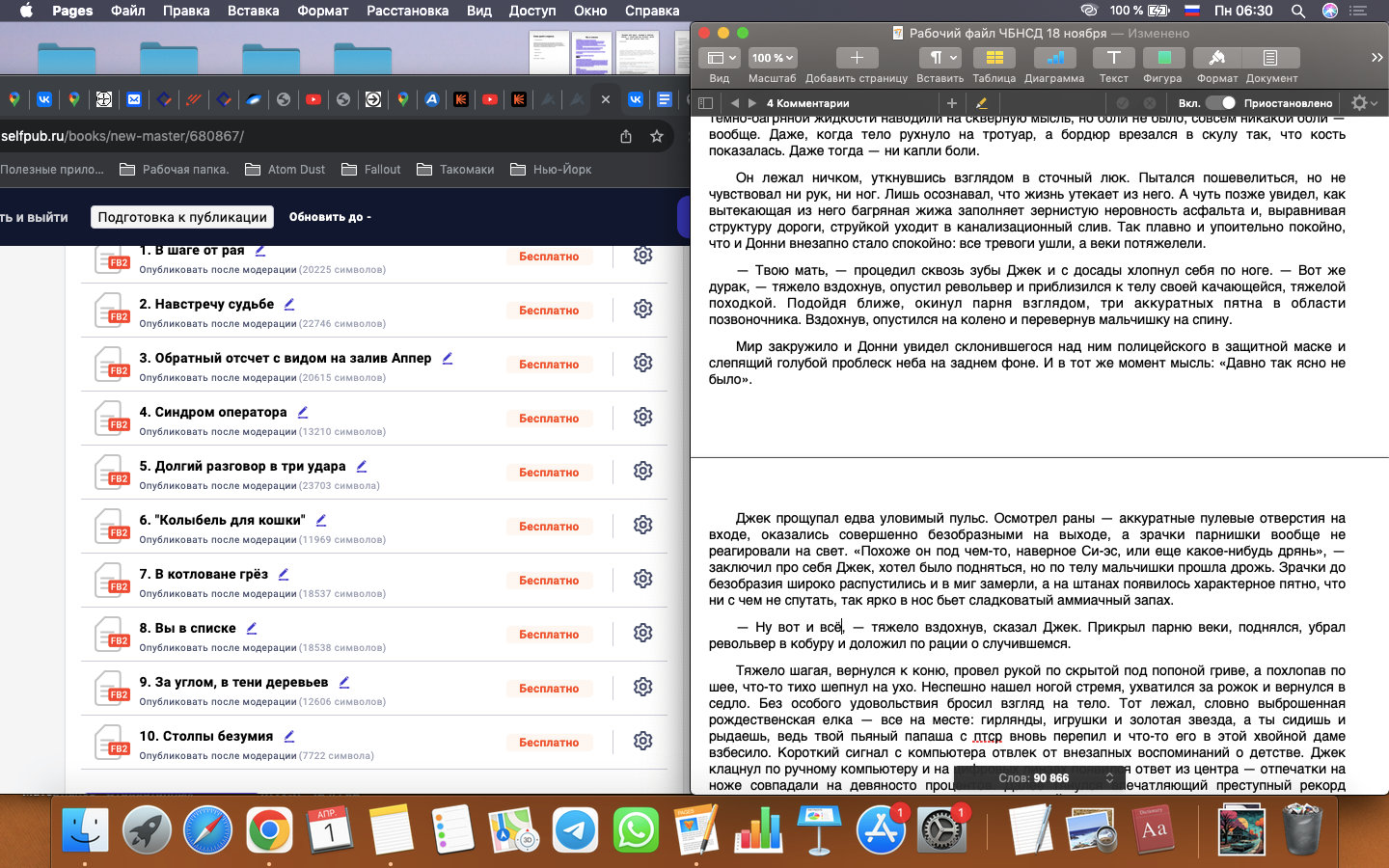Open the Формат brush panel
The image size is (1389, 868).
tap(1216, 58)
